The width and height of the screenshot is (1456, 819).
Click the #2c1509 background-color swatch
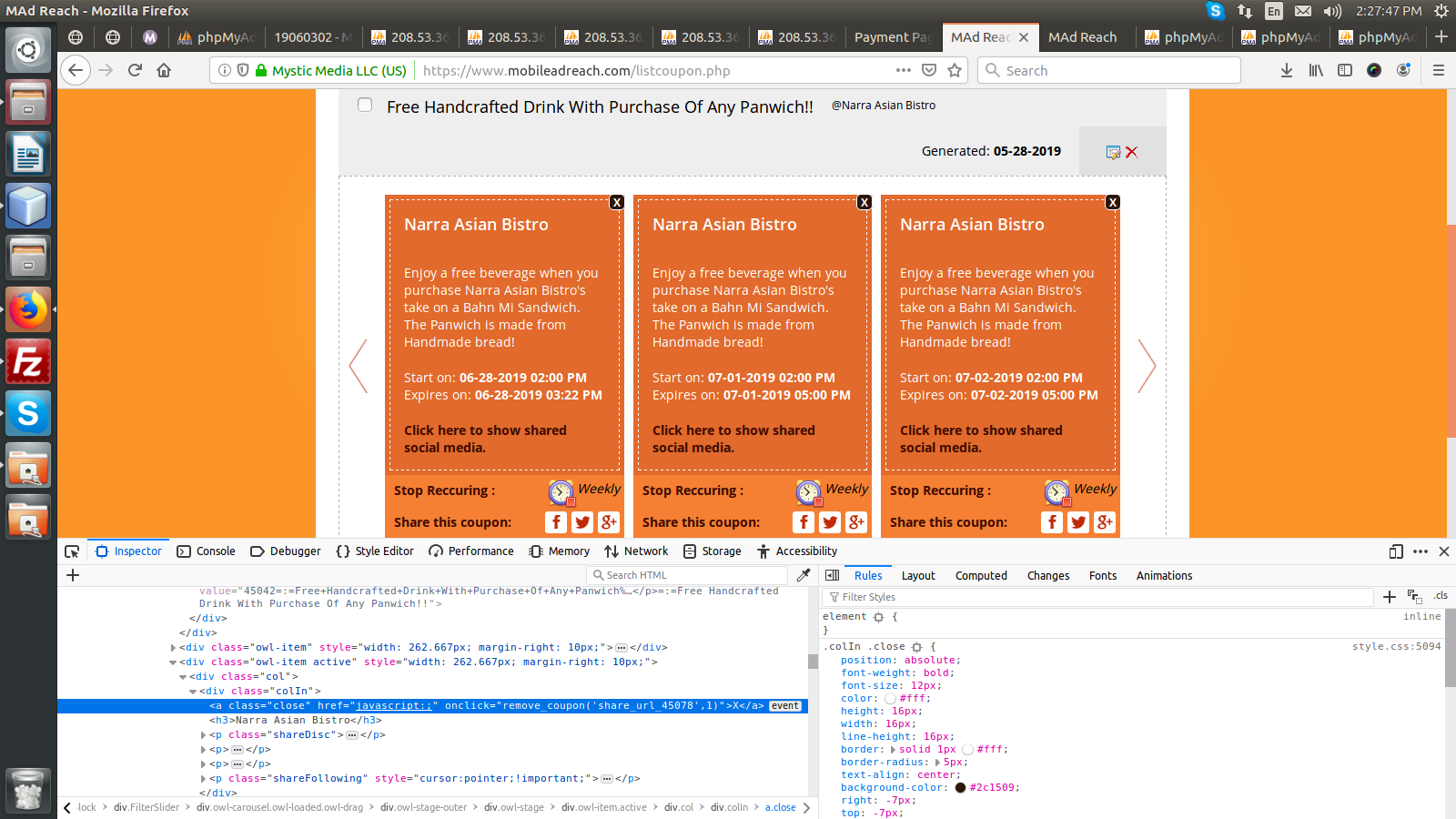coord(960,788)
